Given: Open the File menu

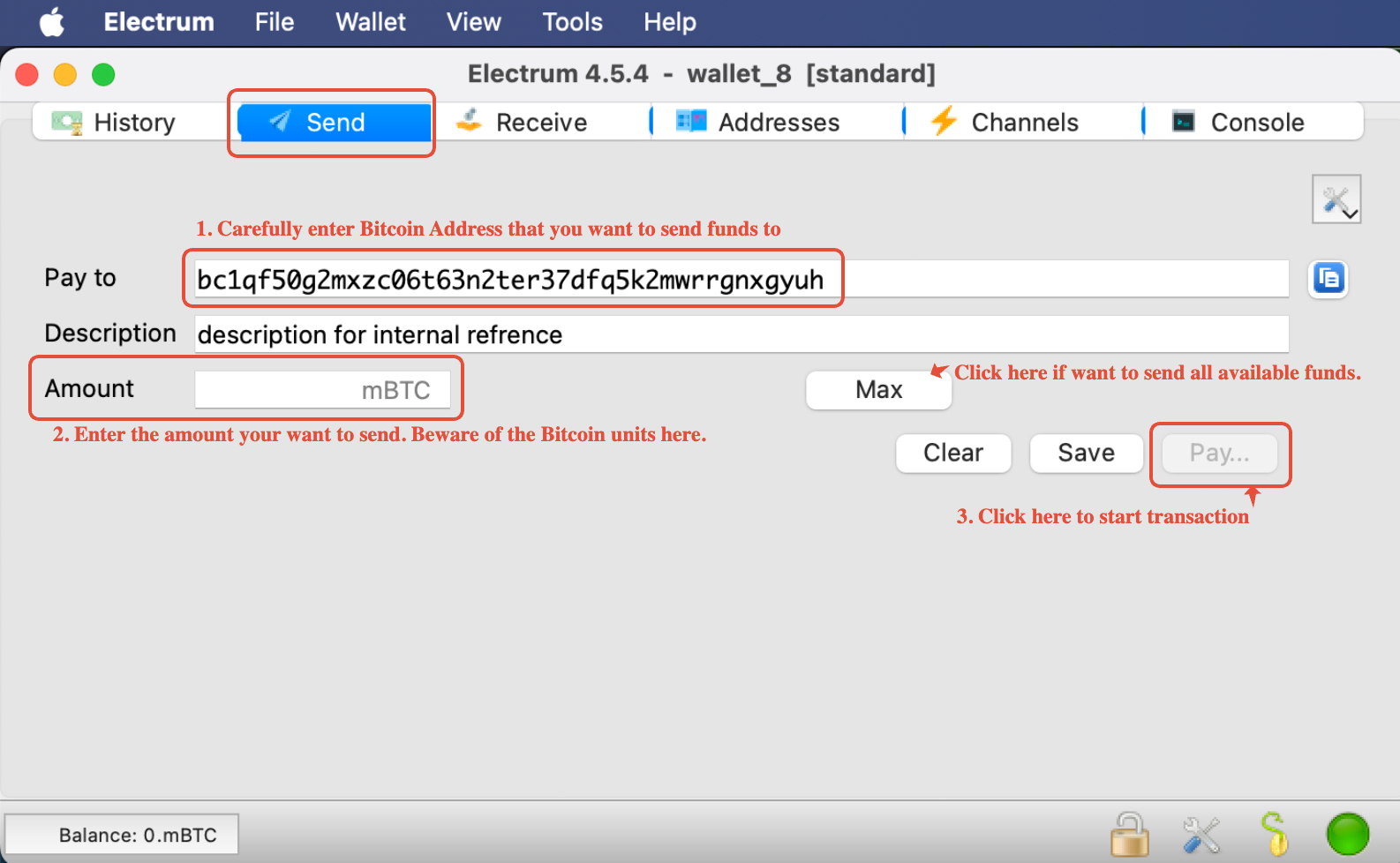Looking at the screenshot, I should click(275, 22).
